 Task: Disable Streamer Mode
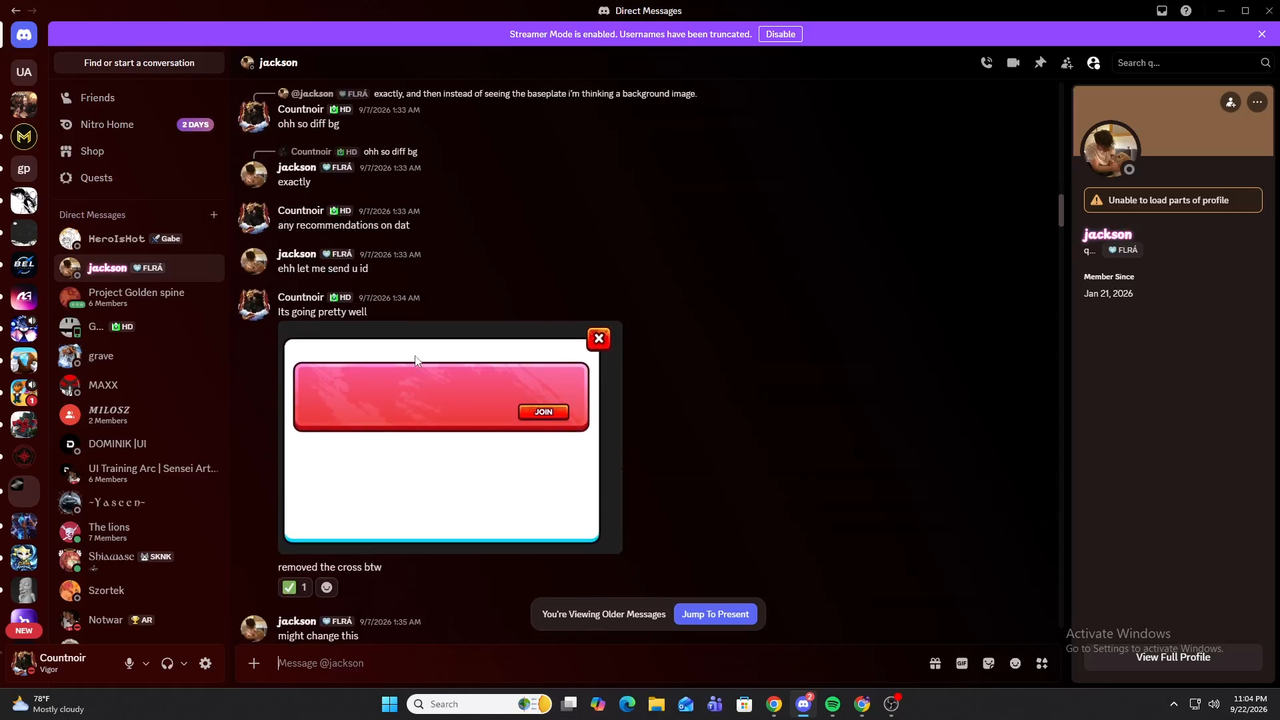point(780,34)
